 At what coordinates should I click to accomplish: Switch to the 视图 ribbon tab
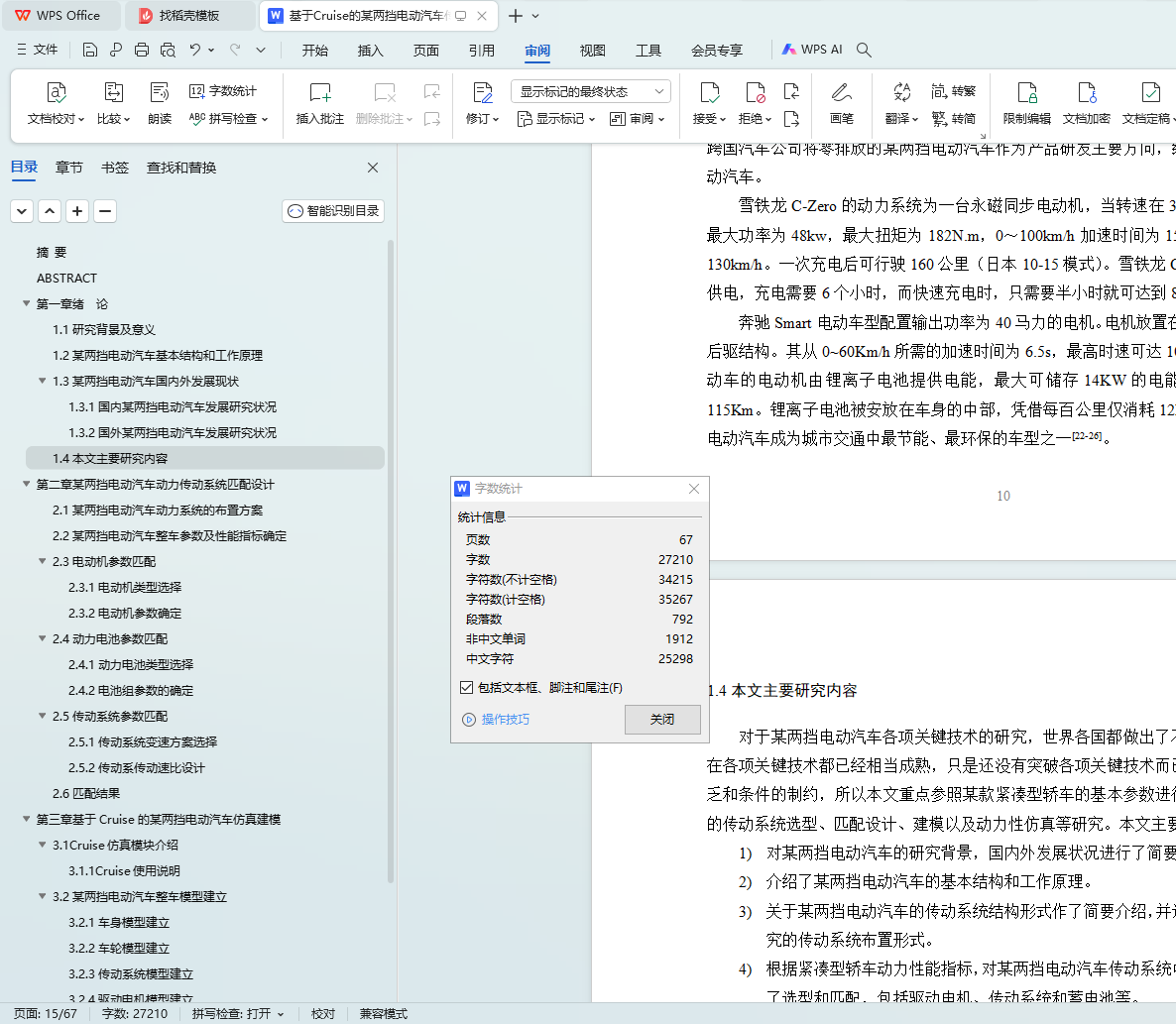click(x=593, y=51)
